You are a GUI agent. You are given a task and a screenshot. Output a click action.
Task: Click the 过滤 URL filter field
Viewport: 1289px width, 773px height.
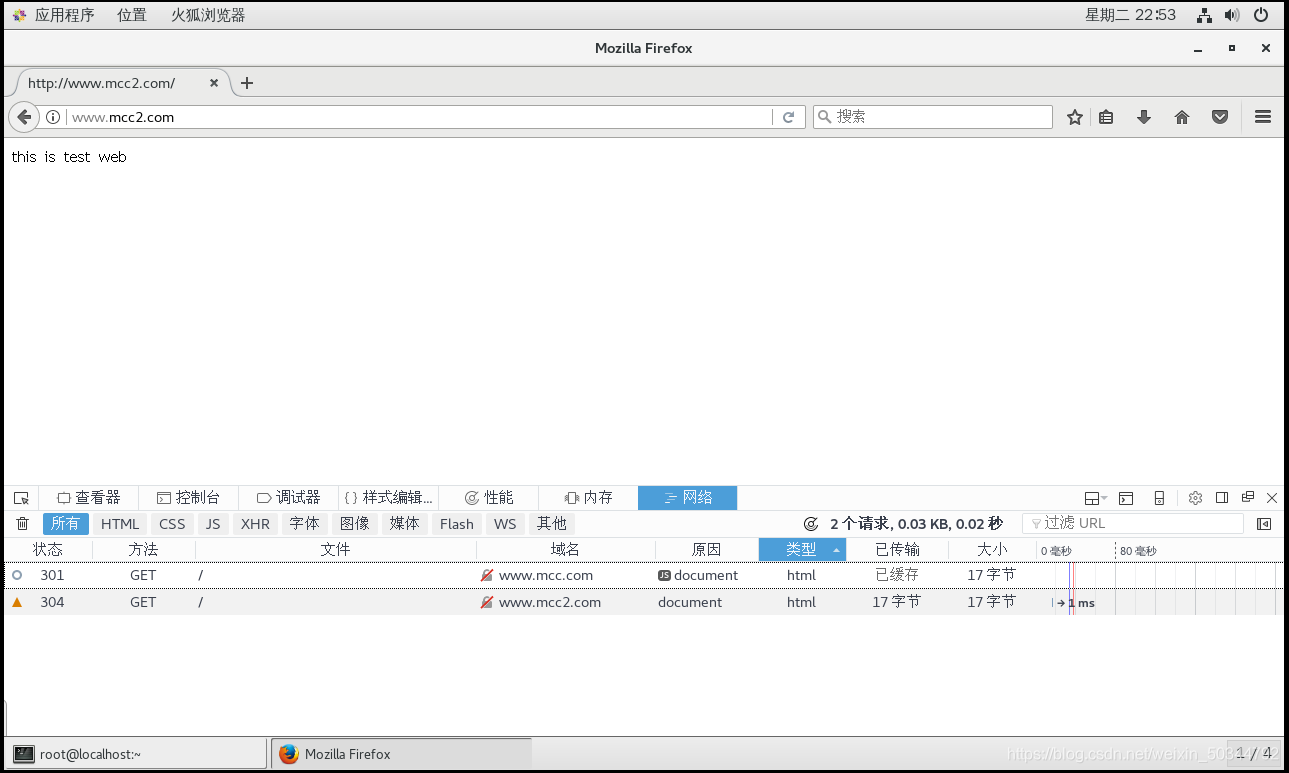coord(1133,524)
